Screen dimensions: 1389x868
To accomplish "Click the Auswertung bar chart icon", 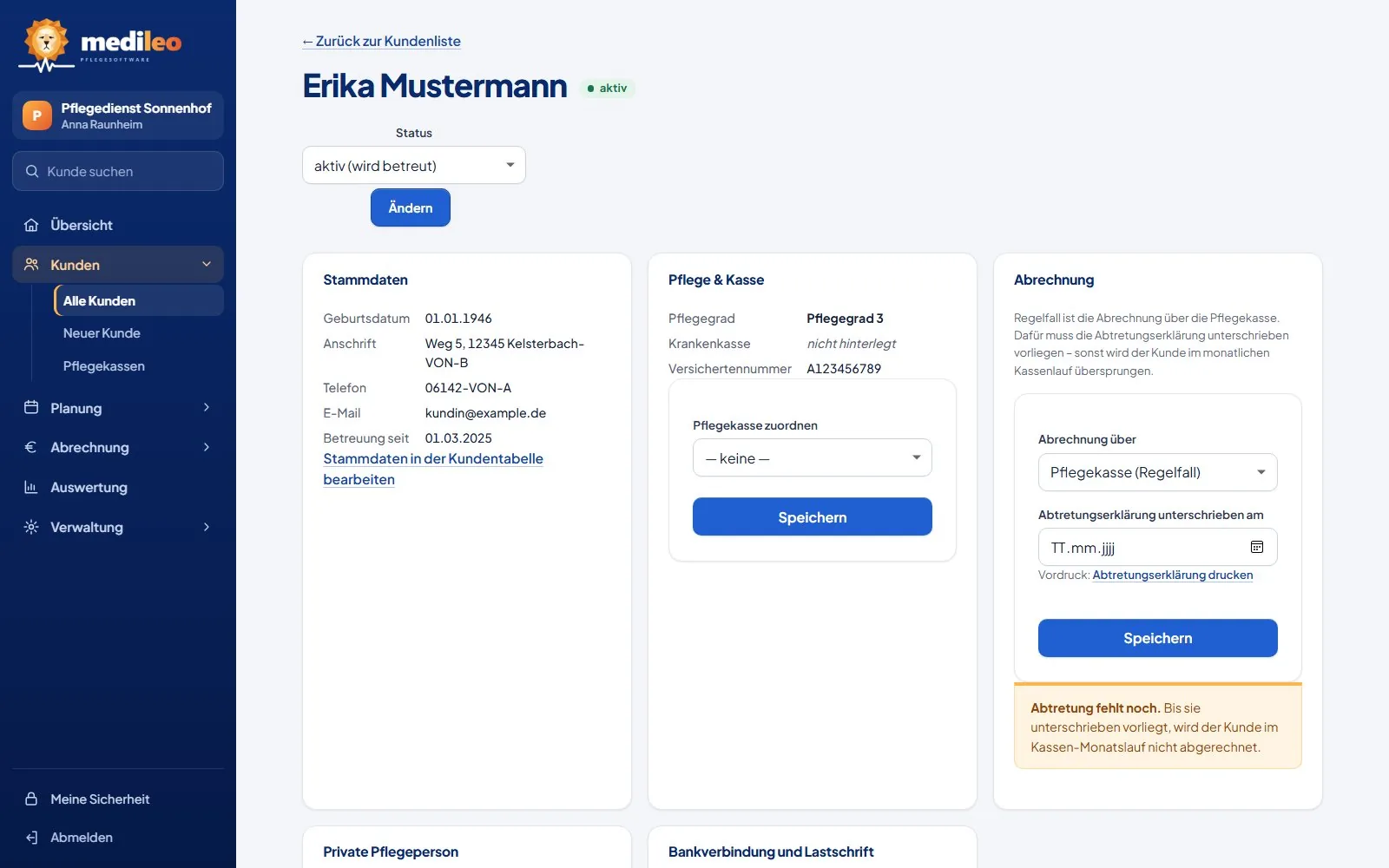I will pos(31,487).
